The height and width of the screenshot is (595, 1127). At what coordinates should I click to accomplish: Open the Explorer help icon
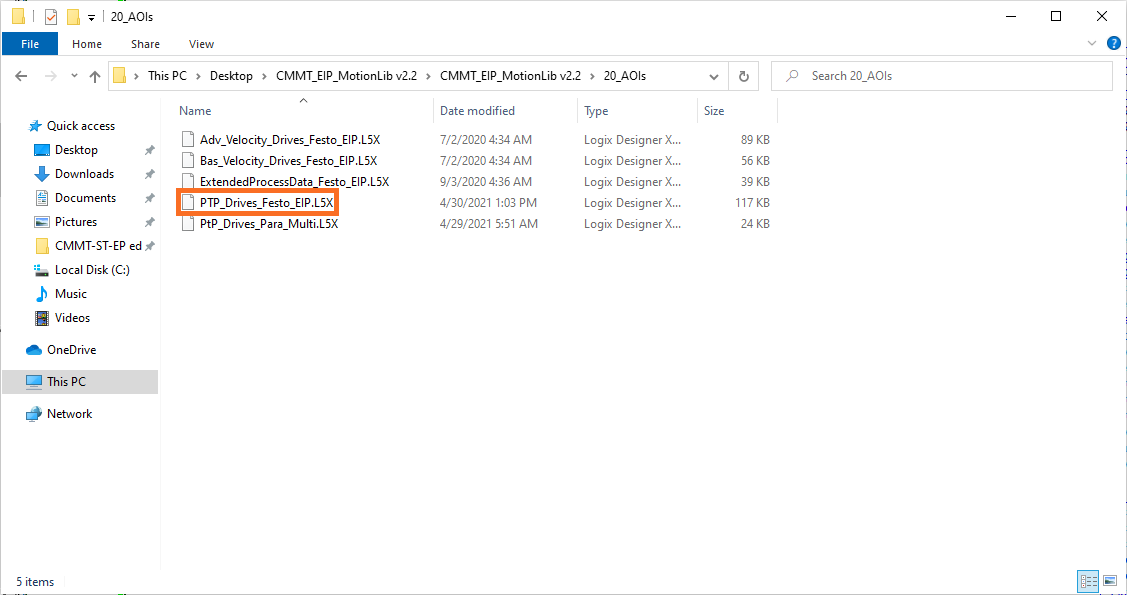point(1113,44)
